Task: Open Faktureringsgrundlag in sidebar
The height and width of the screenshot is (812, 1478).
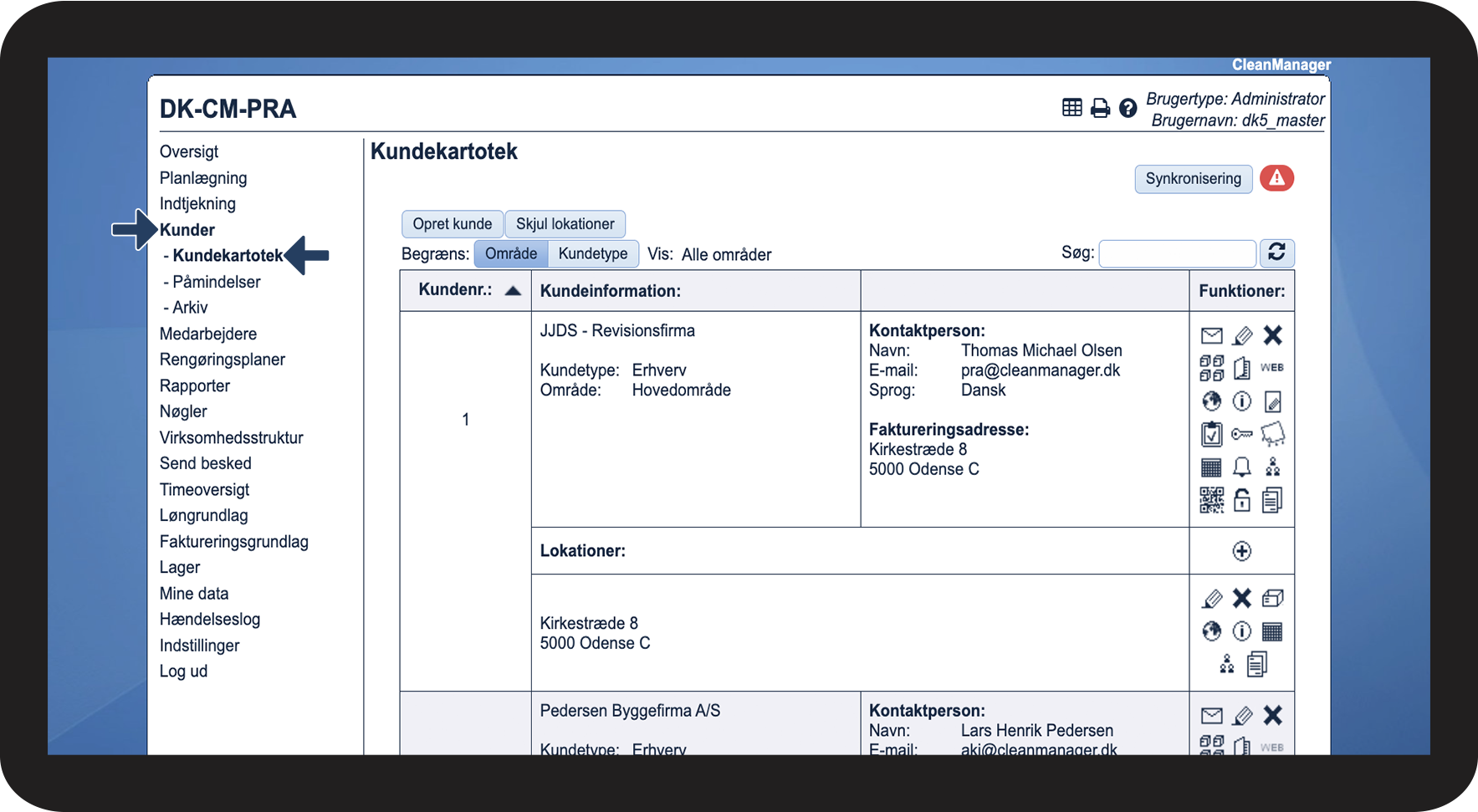Action: click(x=234, y=542)
